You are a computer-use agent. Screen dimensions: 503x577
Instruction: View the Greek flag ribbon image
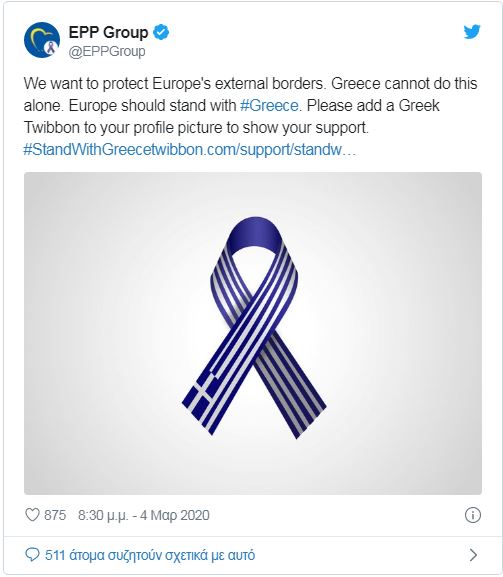(253, 333)
